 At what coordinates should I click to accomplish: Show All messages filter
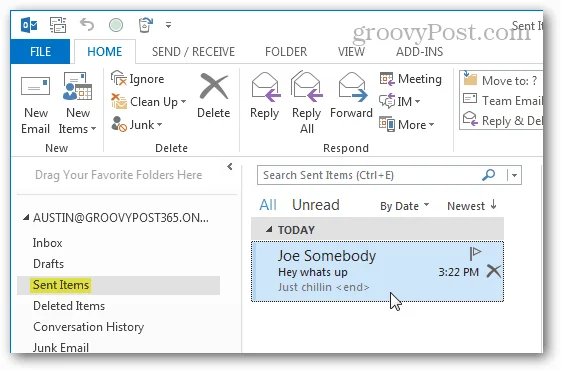click(268, 205)
